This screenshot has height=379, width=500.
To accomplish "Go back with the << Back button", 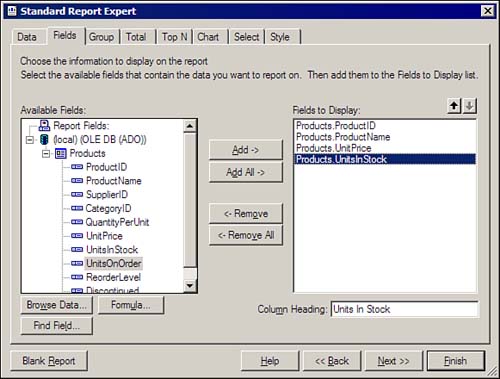I will (332, 361).
